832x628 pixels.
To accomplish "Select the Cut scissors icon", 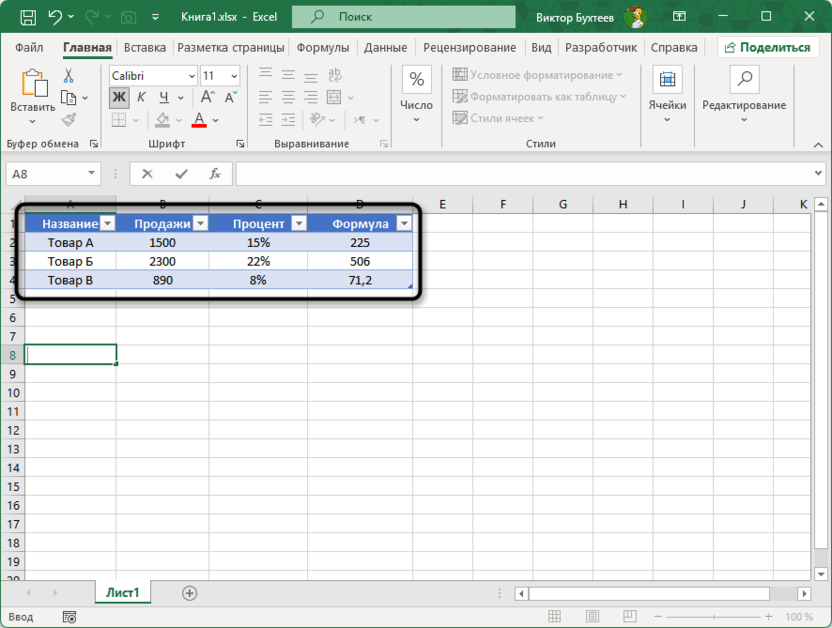I will tap(69, 76).
